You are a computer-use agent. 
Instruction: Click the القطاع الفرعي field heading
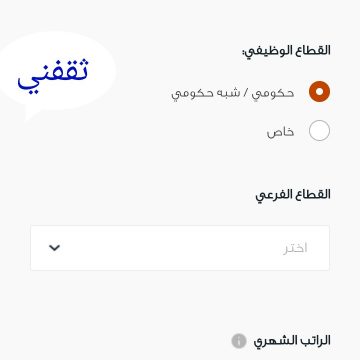pyautogui.click(x=293, y=195)
